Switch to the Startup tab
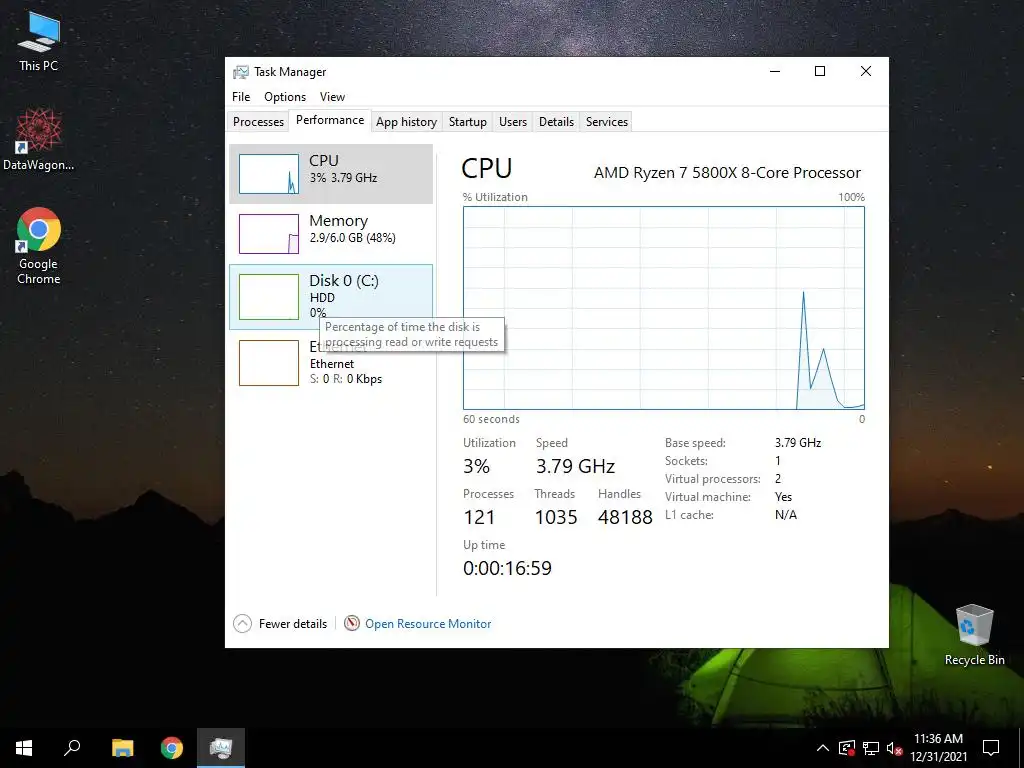Image resolution: width=1024 pixels, height=768 pixels. click(468, 121)
